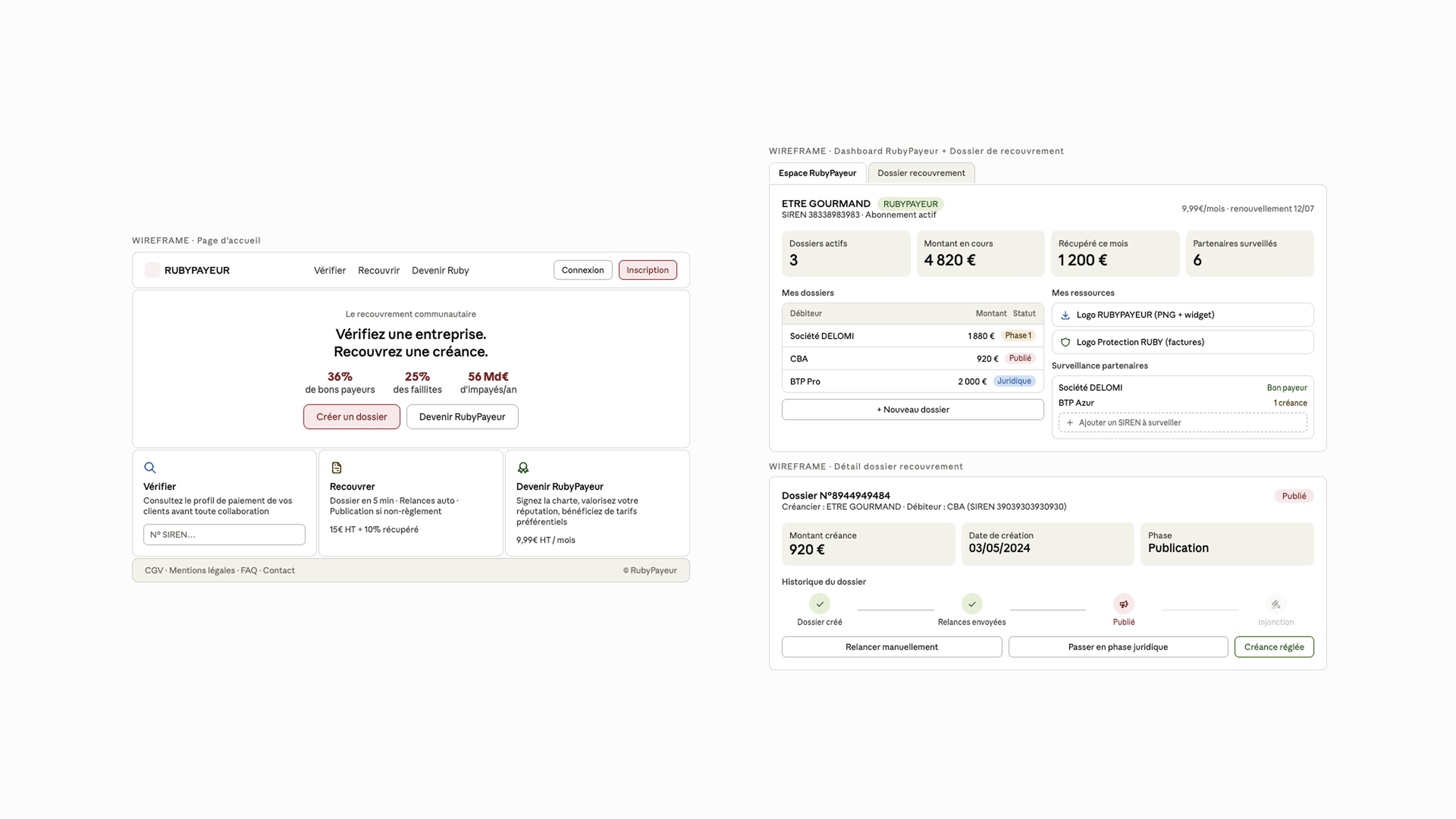This screenshot has height=819, width=1456.
Task: Click the award ribbon icon in Devenir RubyPayeur card
Action: (523, 468)
